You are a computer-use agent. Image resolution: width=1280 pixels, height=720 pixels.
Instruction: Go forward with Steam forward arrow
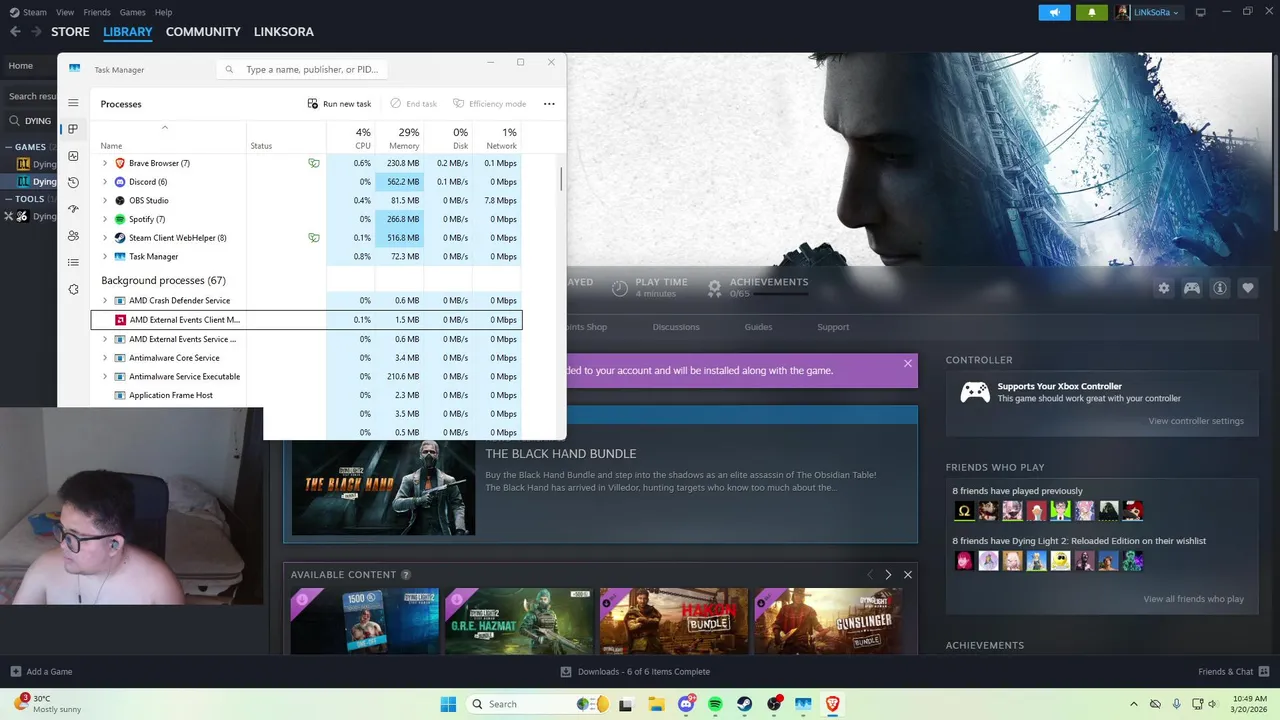pyautogui.click(x=37, y=32)
